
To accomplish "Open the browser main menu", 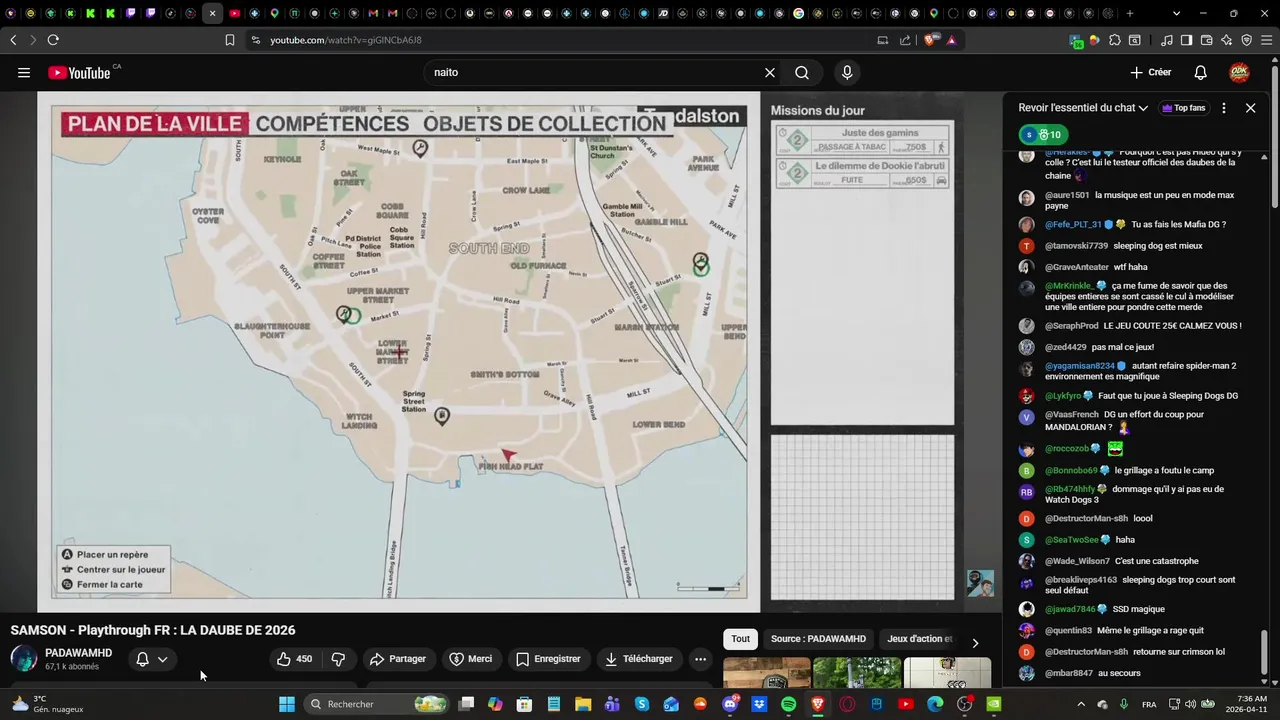I will [x=1267, y=40].
